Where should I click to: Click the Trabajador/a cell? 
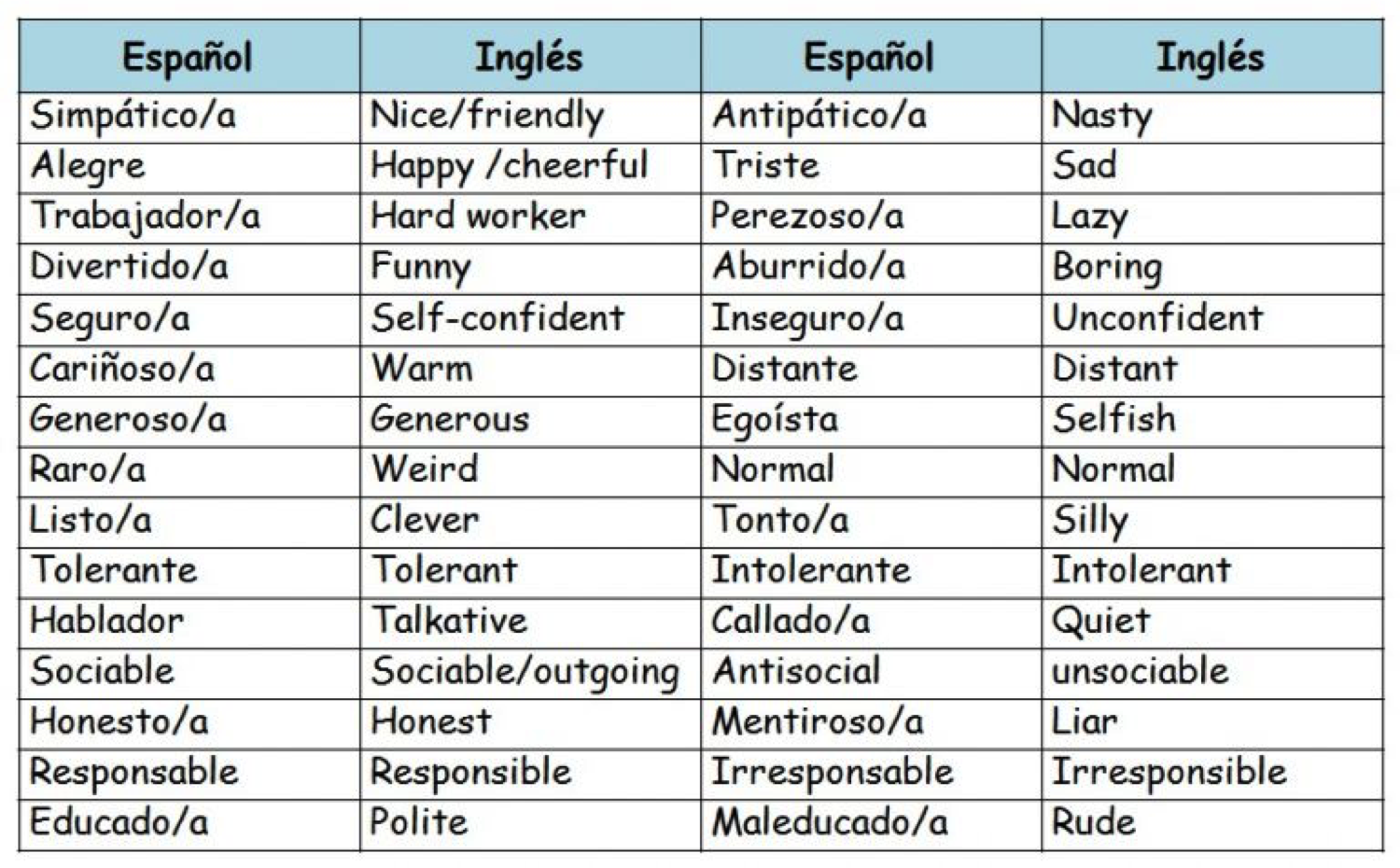(x=145, y=217)
